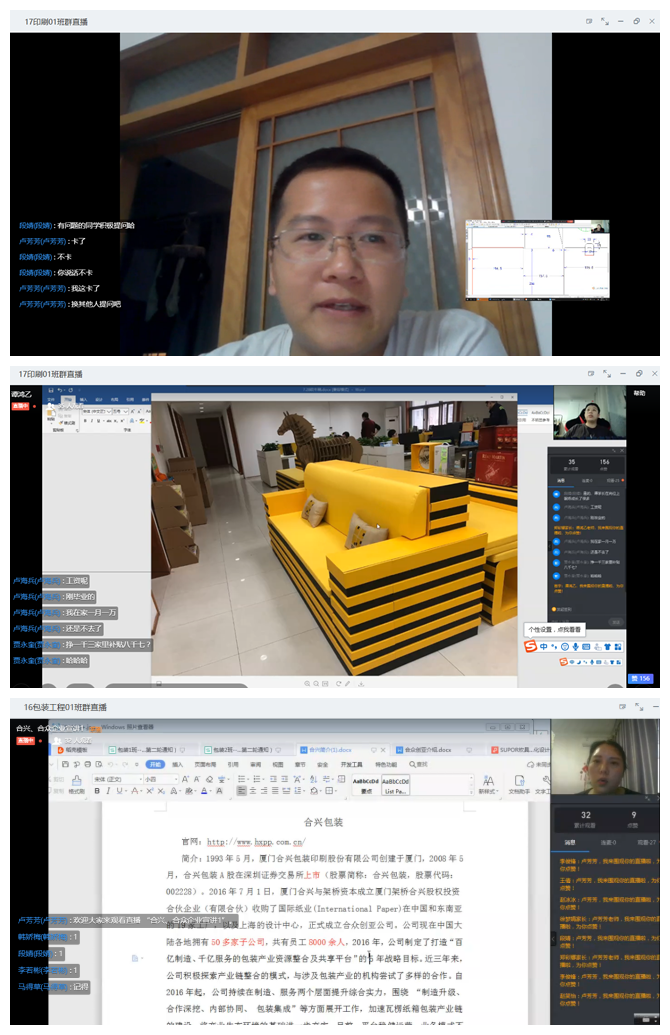Screen dimensions: 670x1035
Task: Click the pop-out icon in second live window
Action: click(590, 373)
